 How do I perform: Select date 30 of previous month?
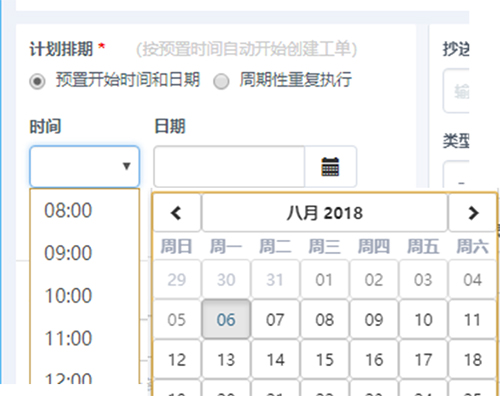(226, 280)
